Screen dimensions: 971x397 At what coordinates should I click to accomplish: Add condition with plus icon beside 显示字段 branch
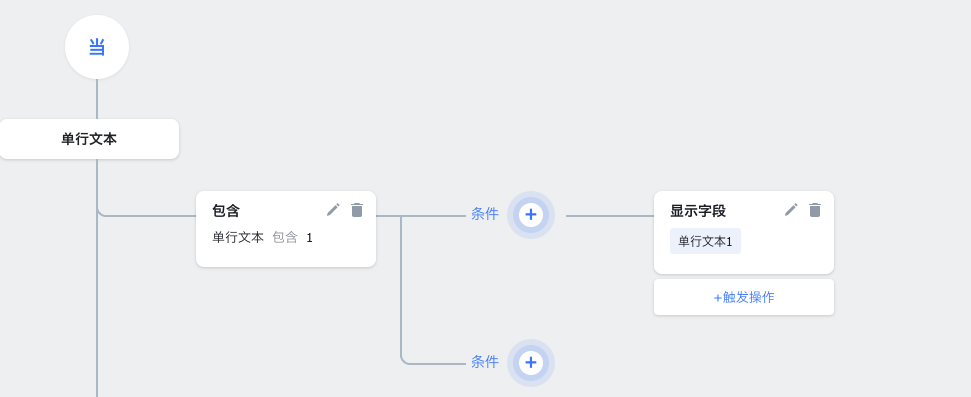[531, 215]
